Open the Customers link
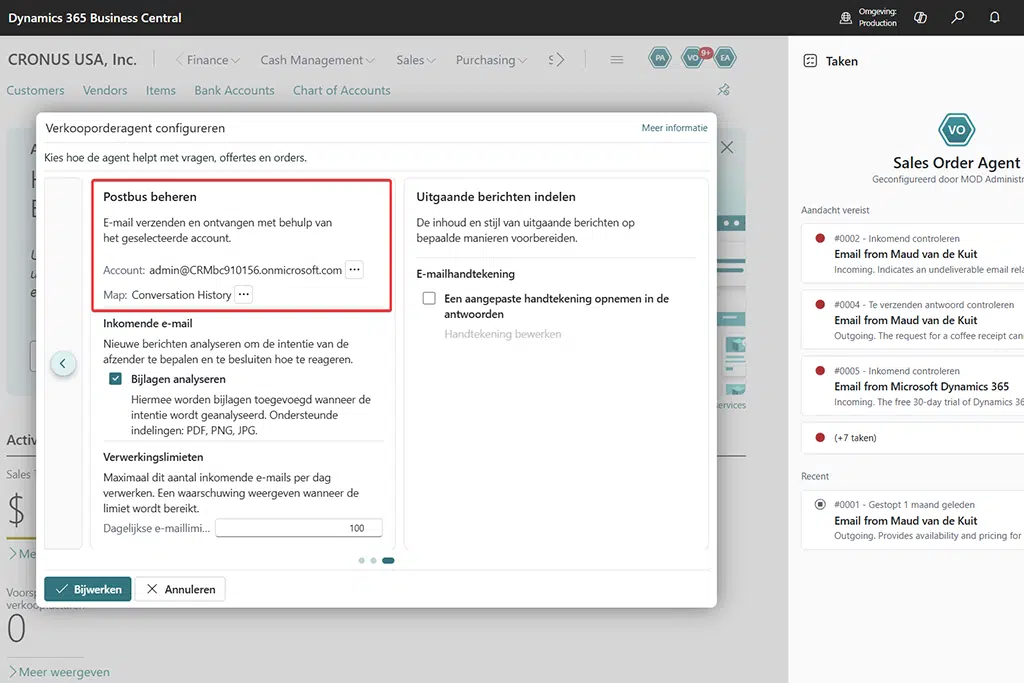Image resolution: width=1024 pixels, height=683 pixels. point(35,90)
